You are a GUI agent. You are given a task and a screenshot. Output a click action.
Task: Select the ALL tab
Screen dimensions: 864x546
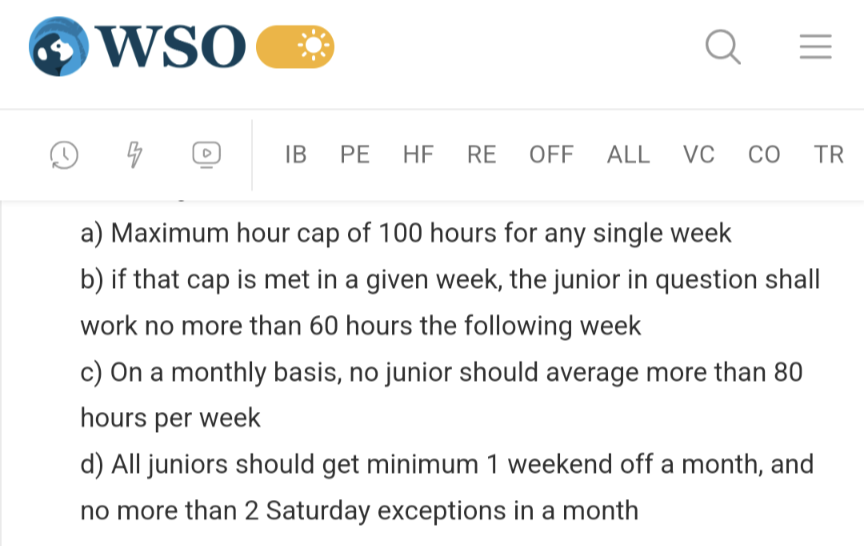(628, 155)
